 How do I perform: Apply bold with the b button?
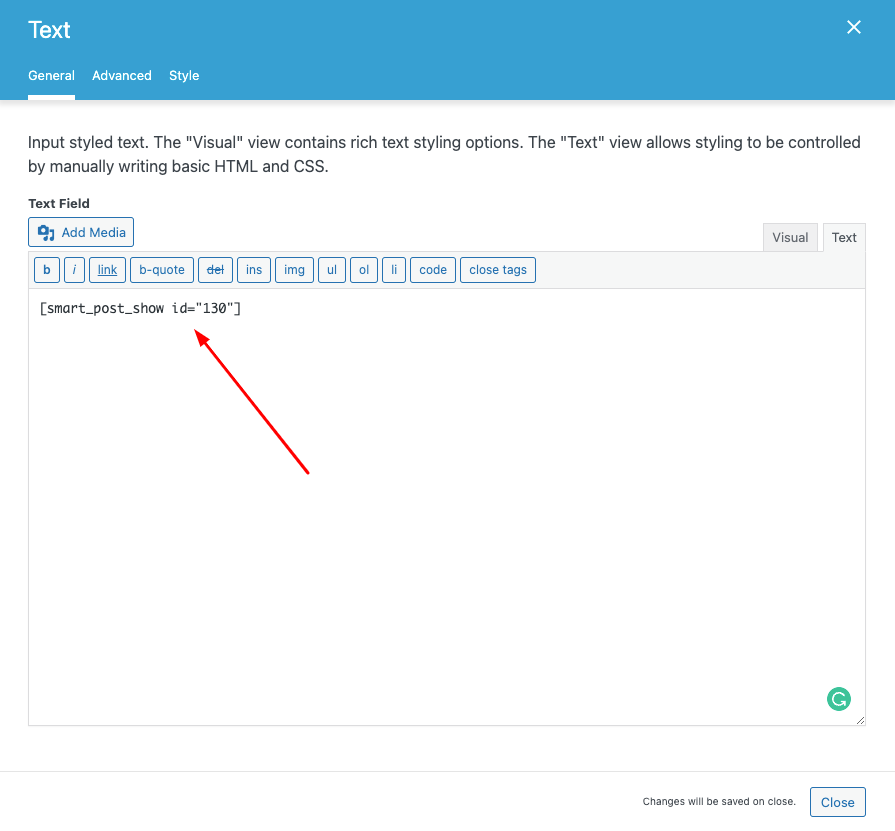[x=47, y=270]
